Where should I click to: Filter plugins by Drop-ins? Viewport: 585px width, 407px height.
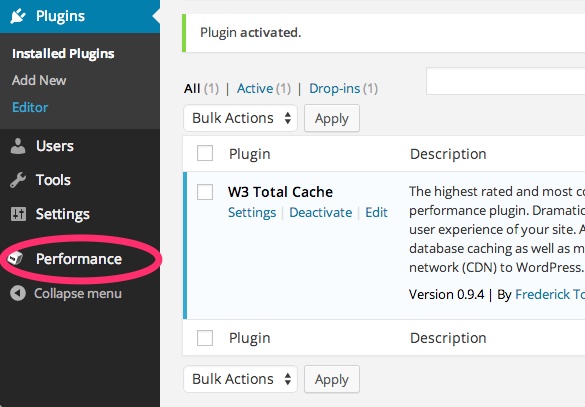[335, 89]
